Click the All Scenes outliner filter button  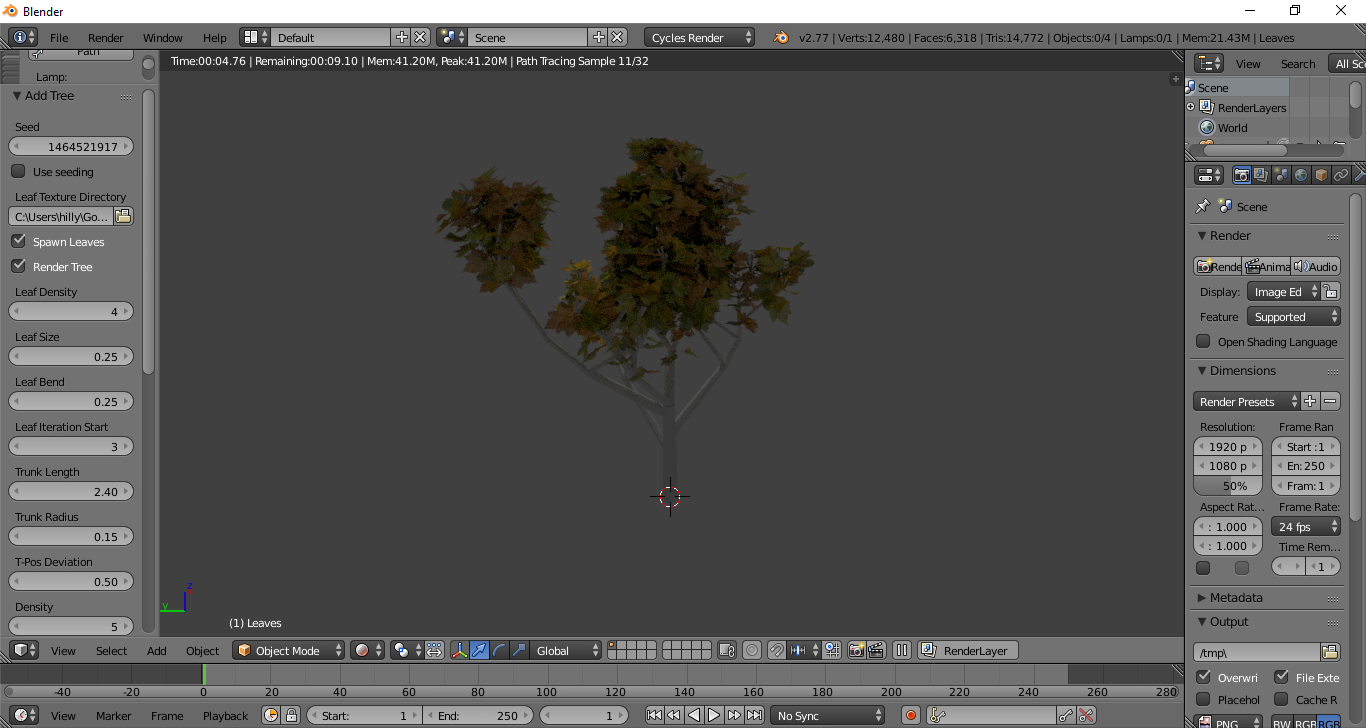pos(1347,63)
